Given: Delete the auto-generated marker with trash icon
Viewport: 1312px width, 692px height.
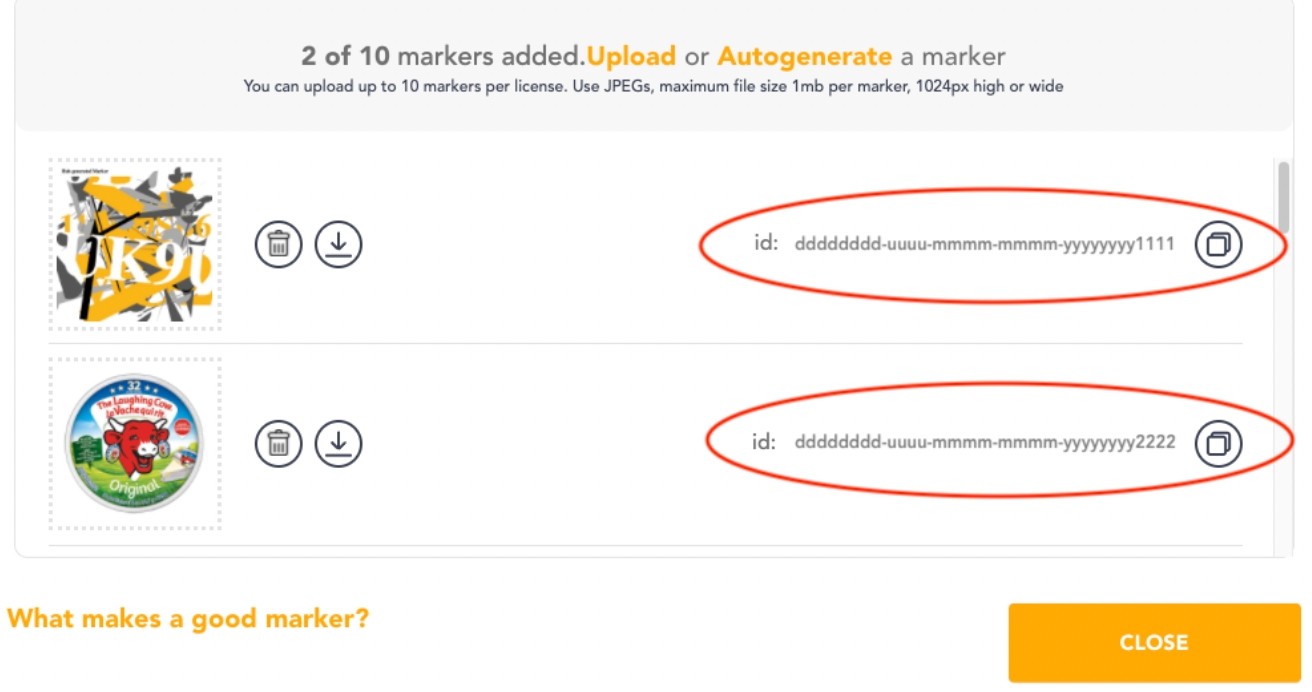Looking at the screenshot, I should click(279, 244).
